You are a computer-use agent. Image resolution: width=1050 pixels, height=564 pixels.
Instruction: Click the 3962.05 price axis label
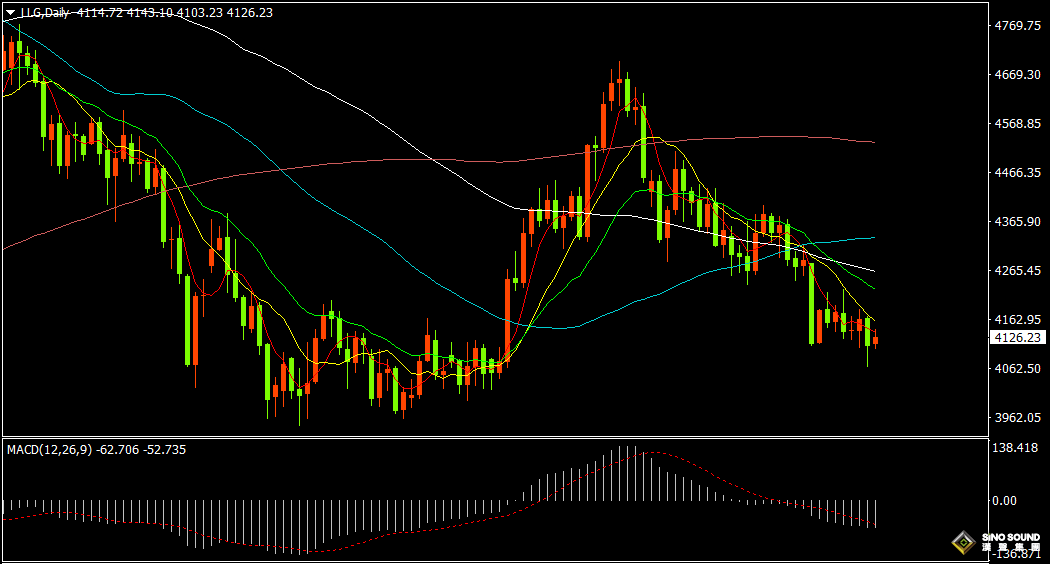(x=1018, y=417)
